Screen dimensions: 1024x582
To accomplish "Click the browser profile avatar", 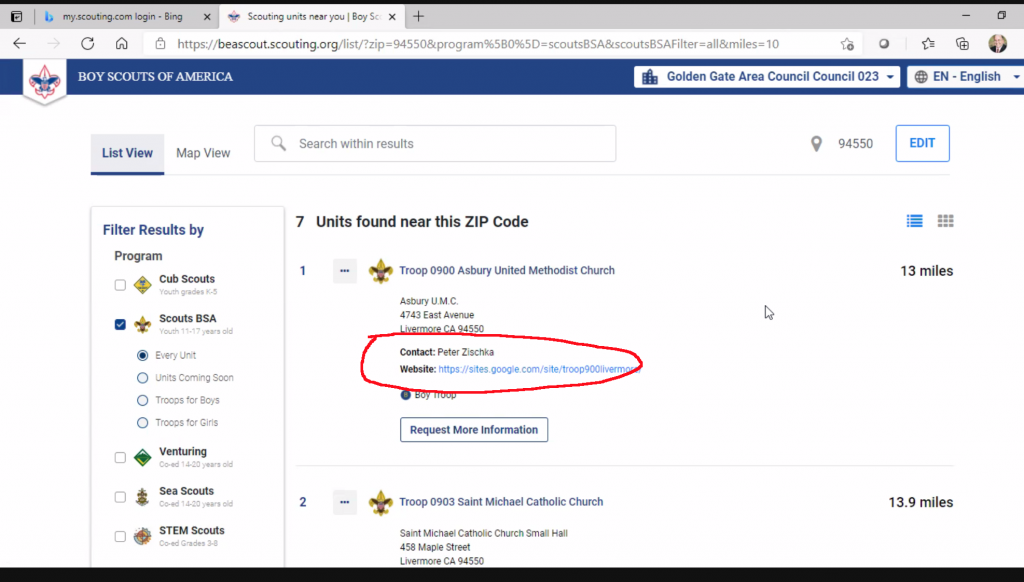I will pos(997,44).
